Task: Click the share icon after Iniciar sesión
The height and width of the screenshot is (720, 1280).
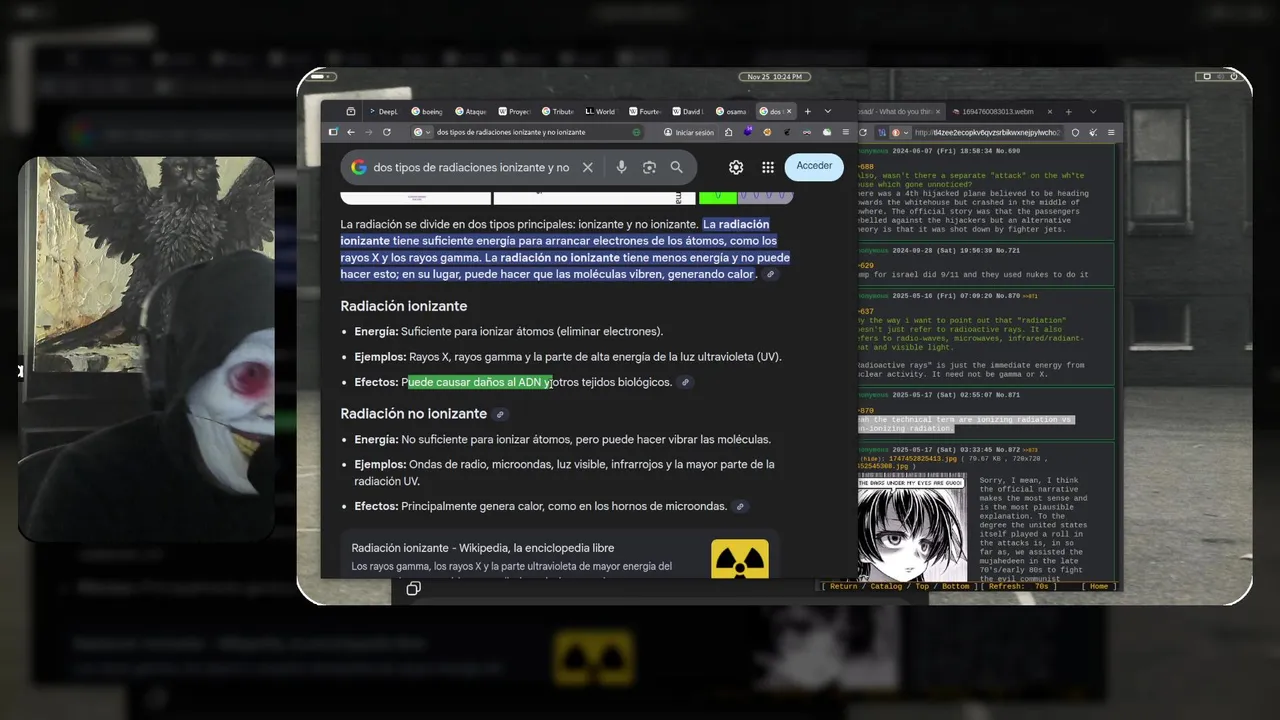Action: [x=729, y=132]
